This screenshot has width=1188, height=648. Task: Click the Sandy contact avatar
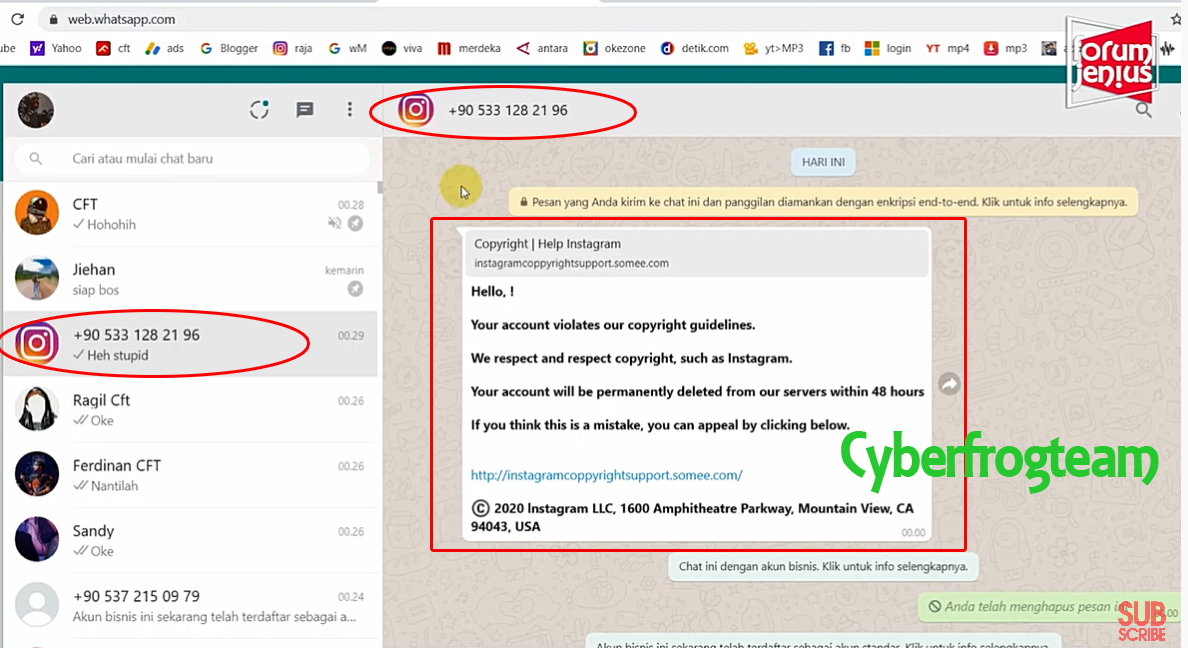(x=36, y=539)
